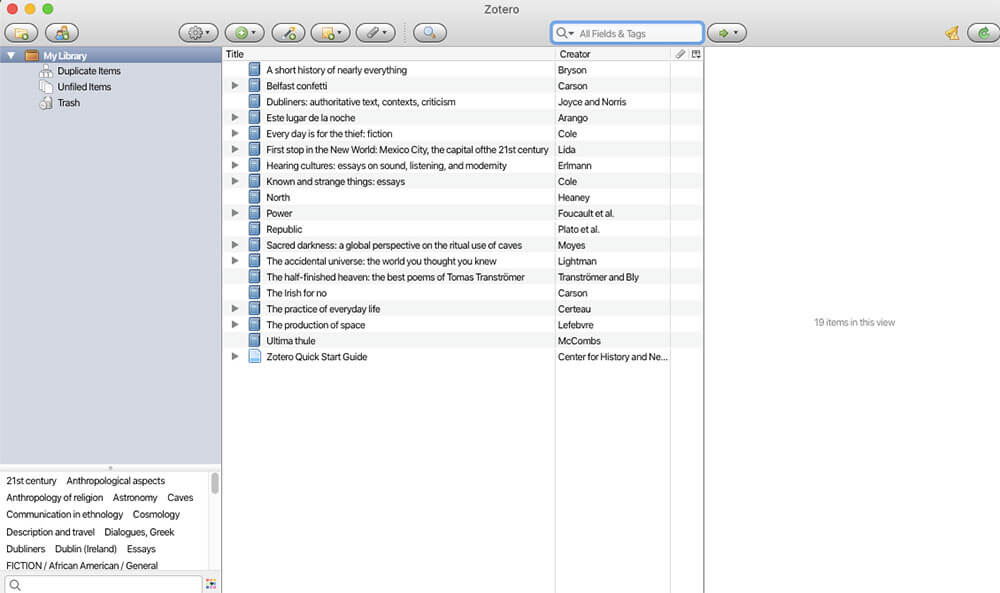Click the New Group toolbar button
1000x593 pixels.
coord(62,33)
